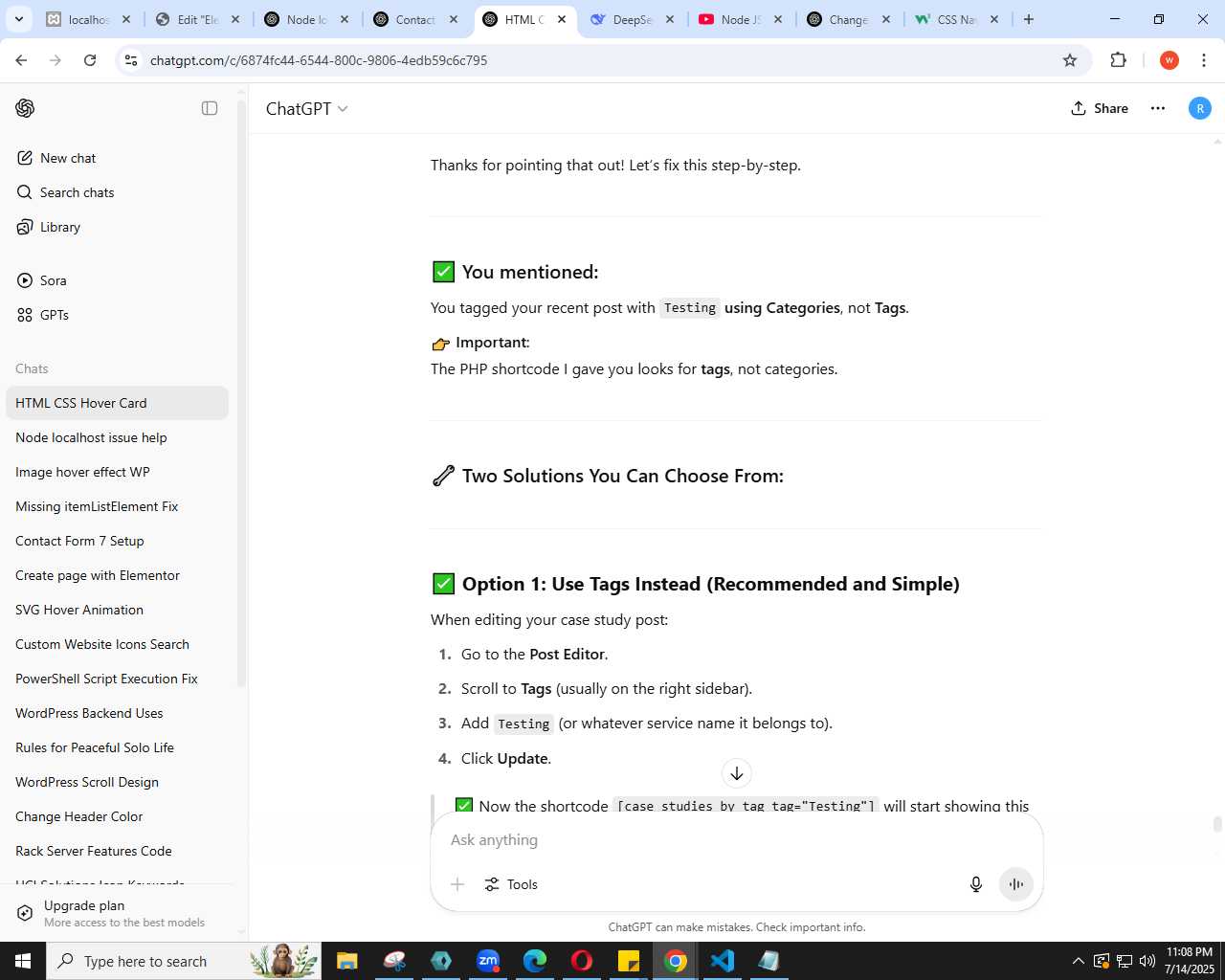Select the HTML CSS Hover Card chat

tap(117, 403)
